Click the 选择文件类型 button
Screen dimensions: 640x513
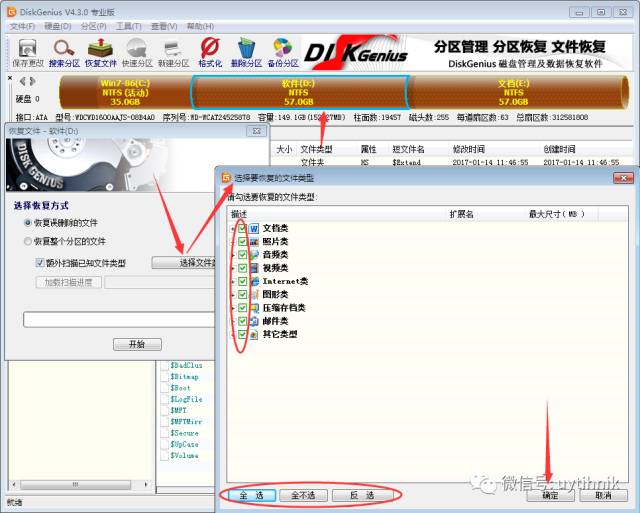click(x=183, y=263)
